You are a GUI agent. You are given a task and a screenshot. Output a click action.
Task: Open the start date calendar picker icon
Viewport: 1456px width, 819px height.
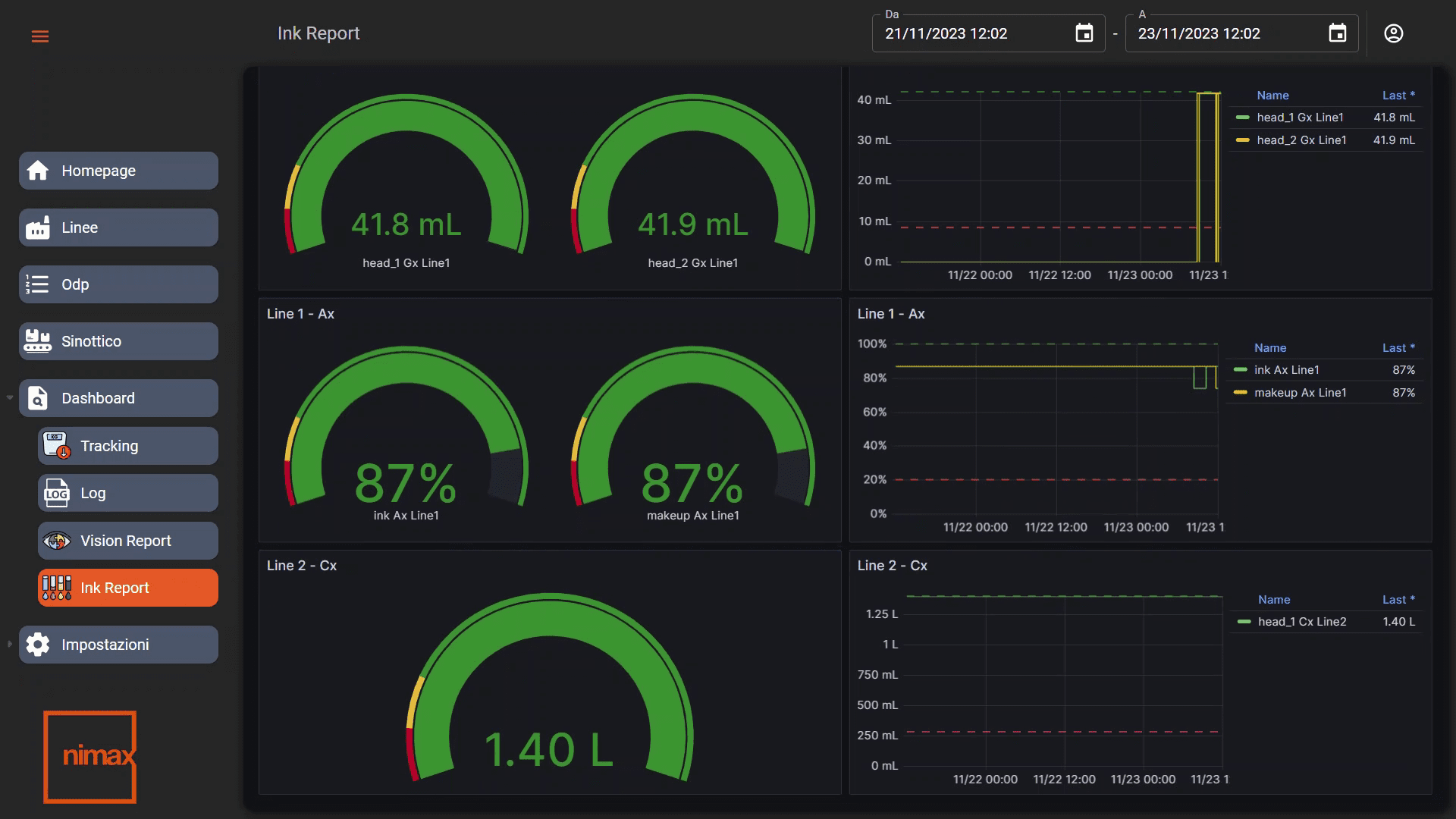coord(1084,33)
